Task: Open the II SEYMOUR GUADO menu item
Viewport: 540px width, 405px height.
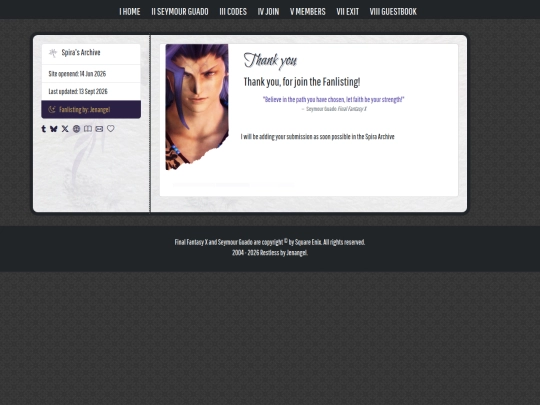Action: click(180, 12)
